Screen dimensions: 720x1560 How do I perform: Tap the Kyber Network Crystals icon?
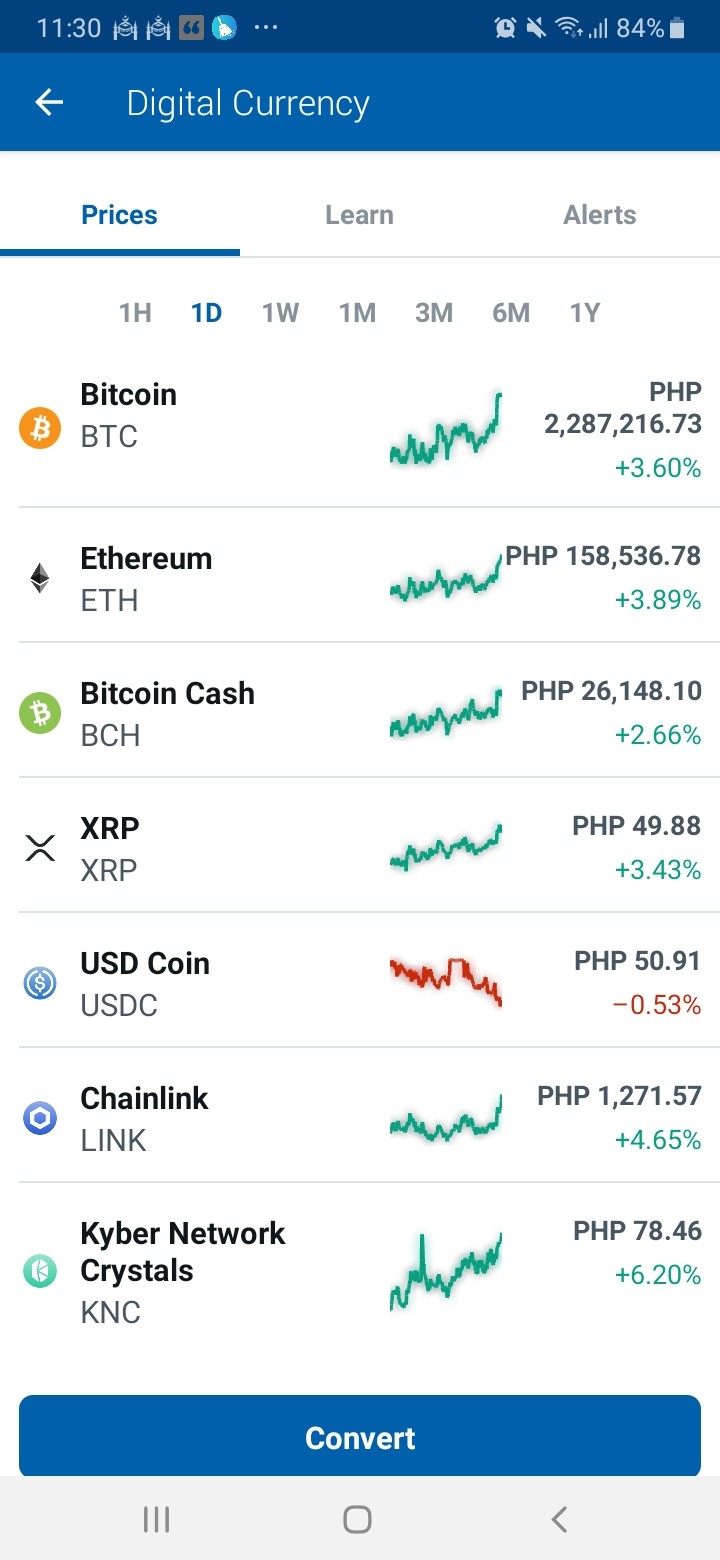(40, 1271)
